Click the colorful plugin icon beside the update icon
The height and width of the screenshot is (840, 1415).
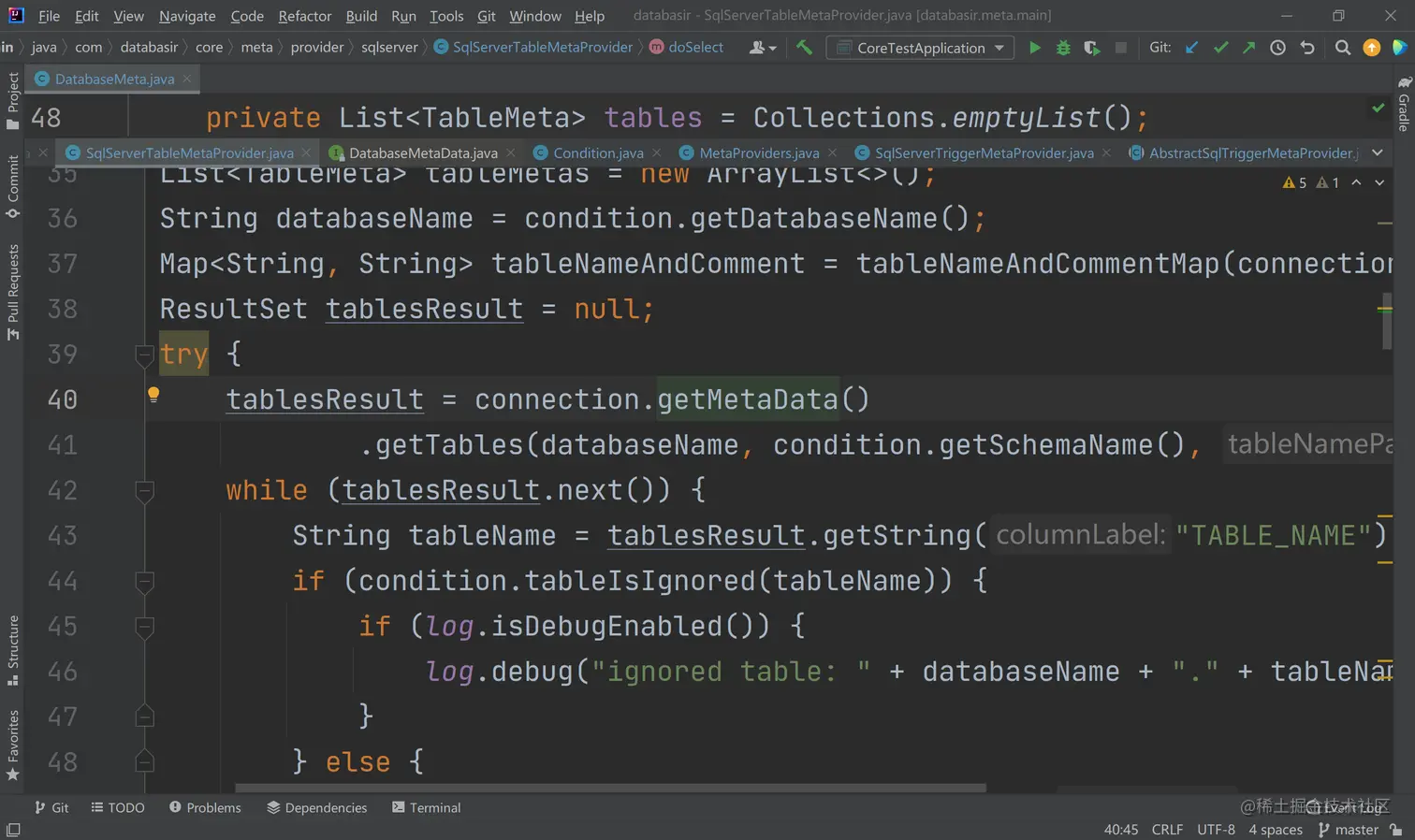pos(1400,48)
